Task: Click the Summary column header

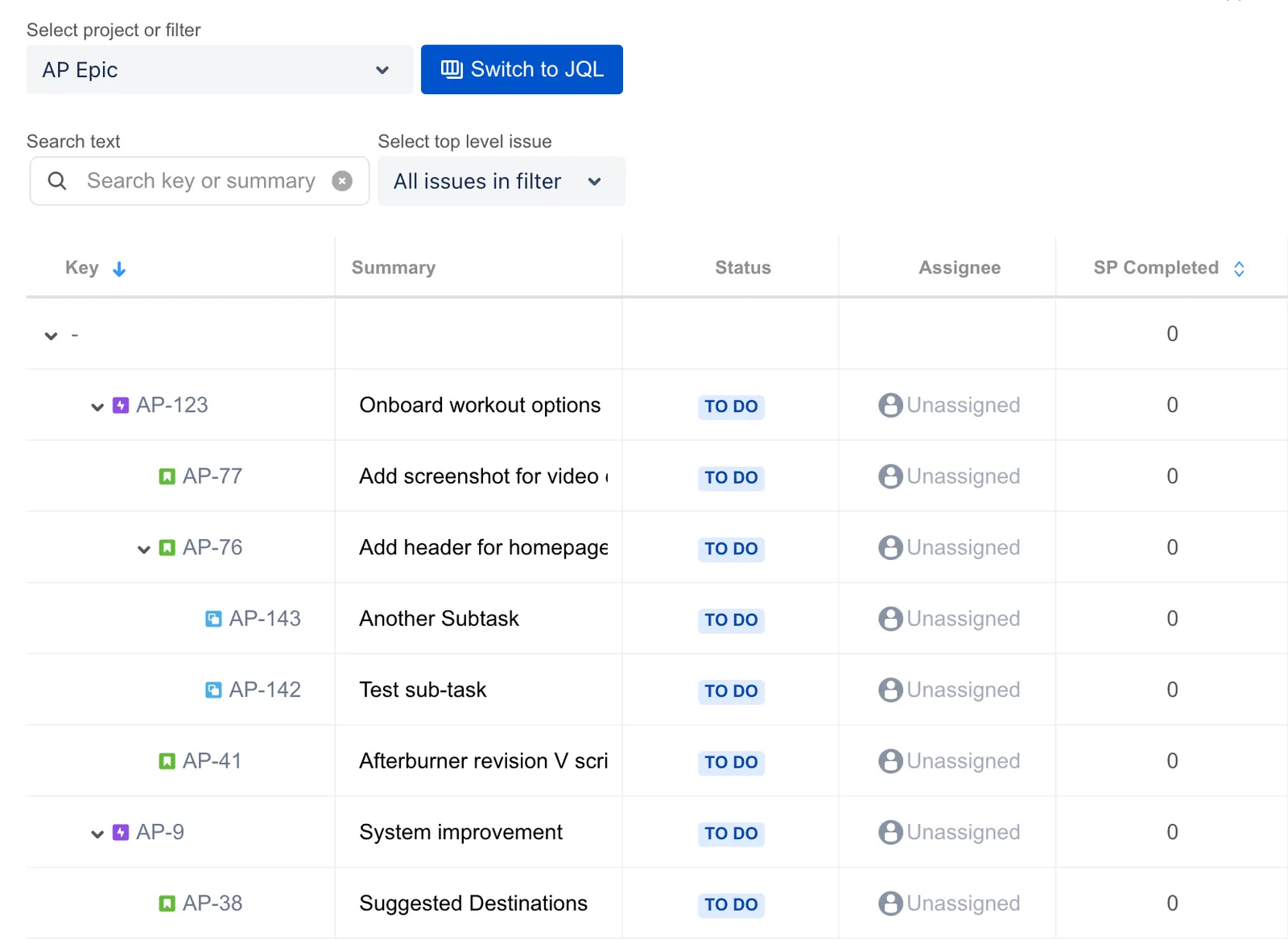Action: pos(394,268)
